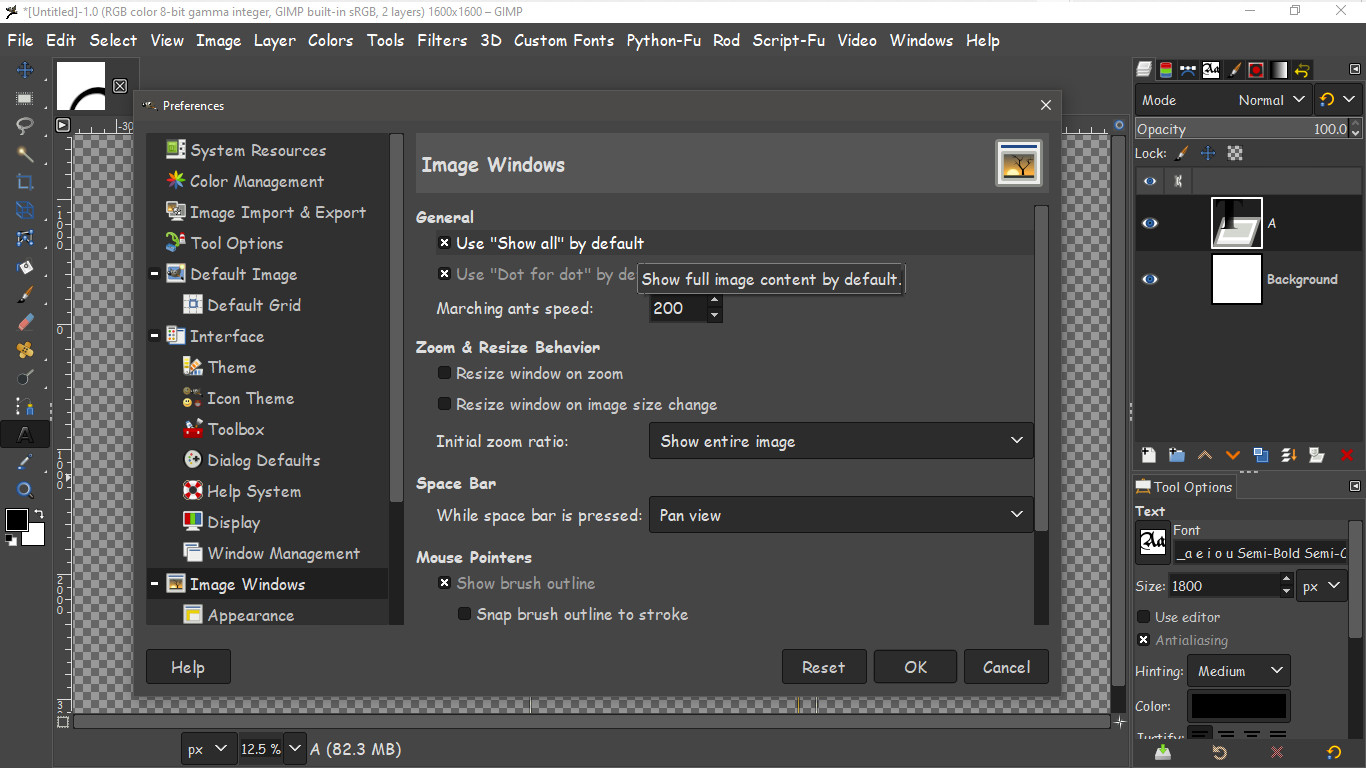Uncheck Show brush outline

(445, 583)
